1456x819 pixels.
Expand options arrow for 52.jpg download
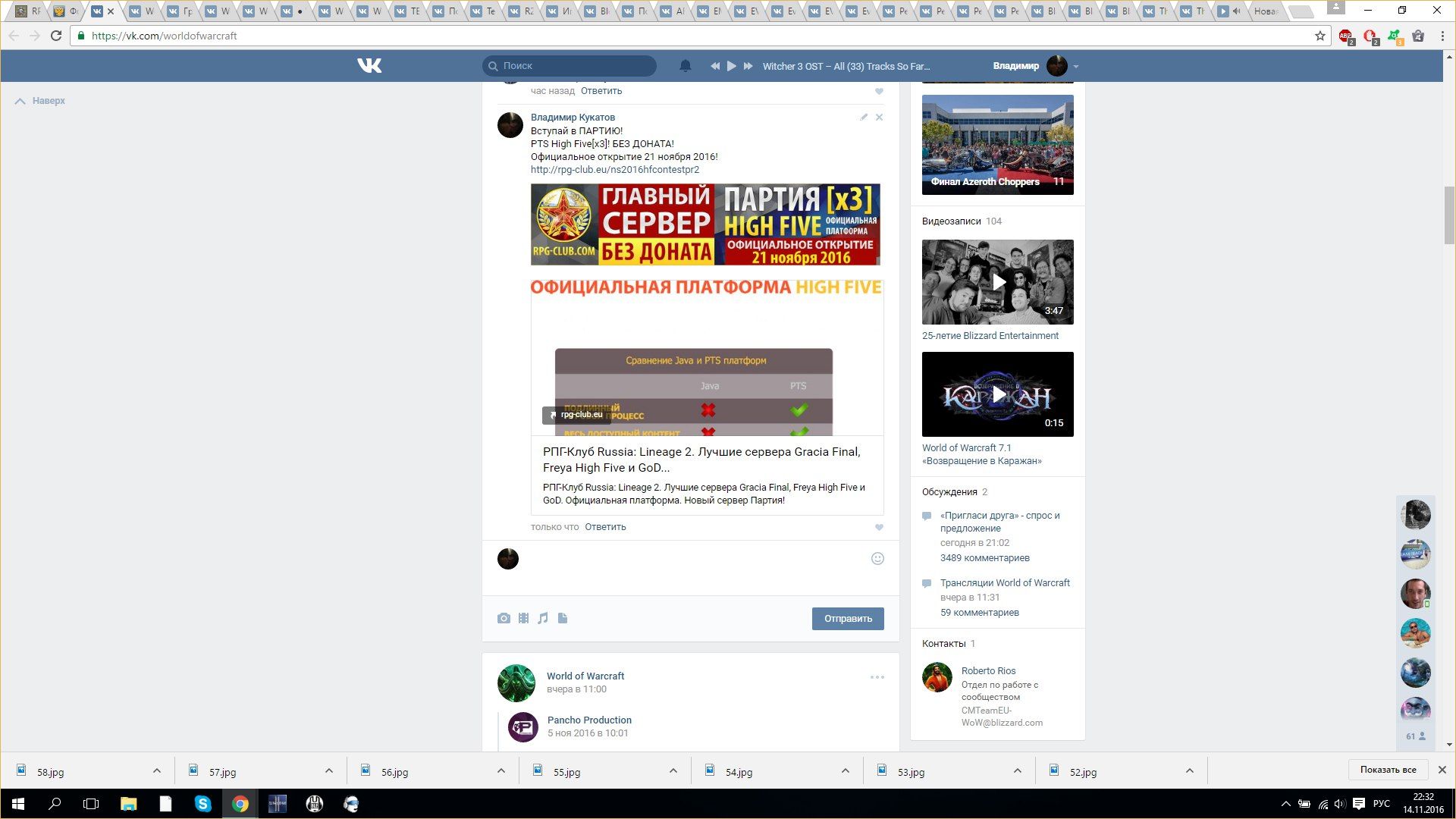pos(1190,771)
